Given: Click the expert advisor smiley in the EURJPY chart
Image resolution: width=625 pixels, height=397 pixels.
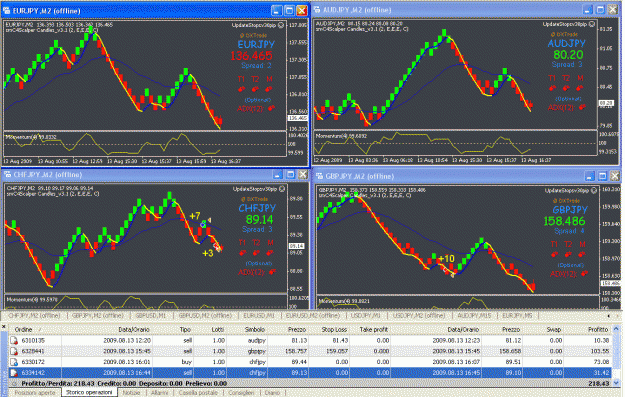Looking at the screenshot, I should tap(281, 25).
